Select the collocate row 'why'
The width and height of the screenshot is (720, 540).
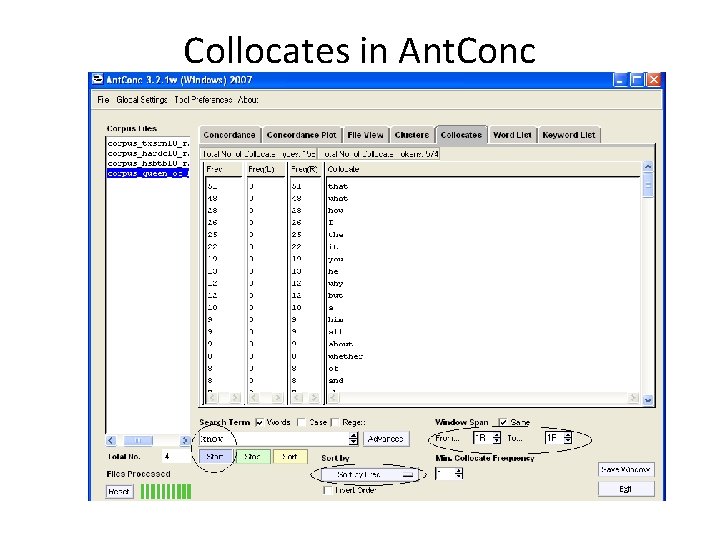pyautogui.click(x=336, y=283)
